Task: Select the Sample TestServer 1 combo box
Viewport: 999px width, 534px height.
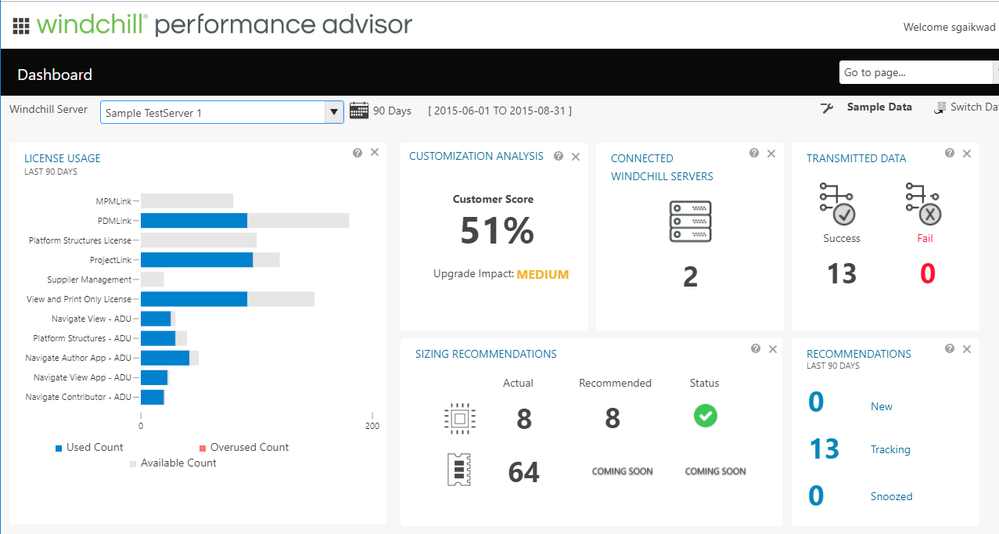Action: (x=222, y=112)
